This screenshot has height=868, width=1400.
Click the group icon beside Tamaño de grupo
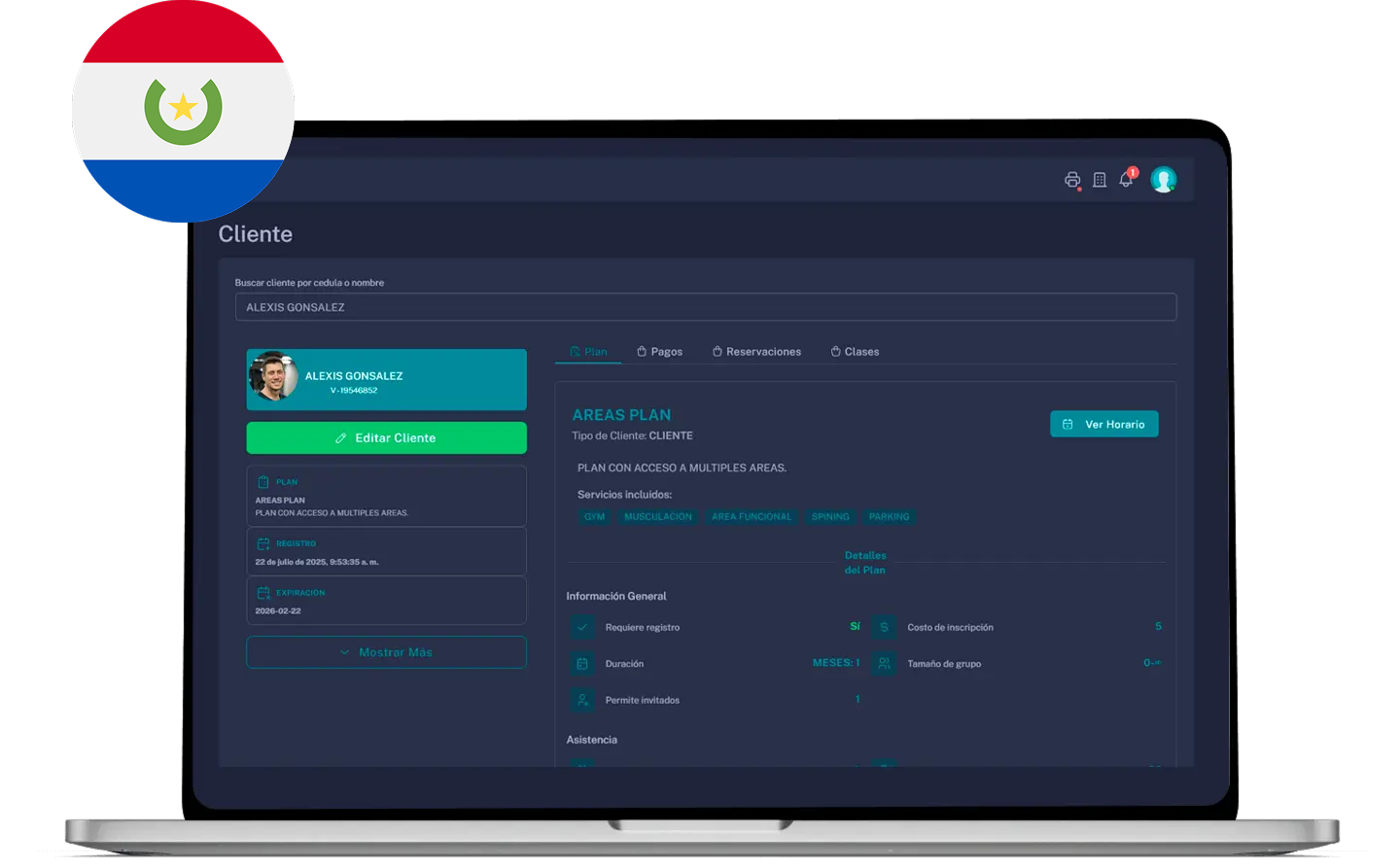[884, 664]
